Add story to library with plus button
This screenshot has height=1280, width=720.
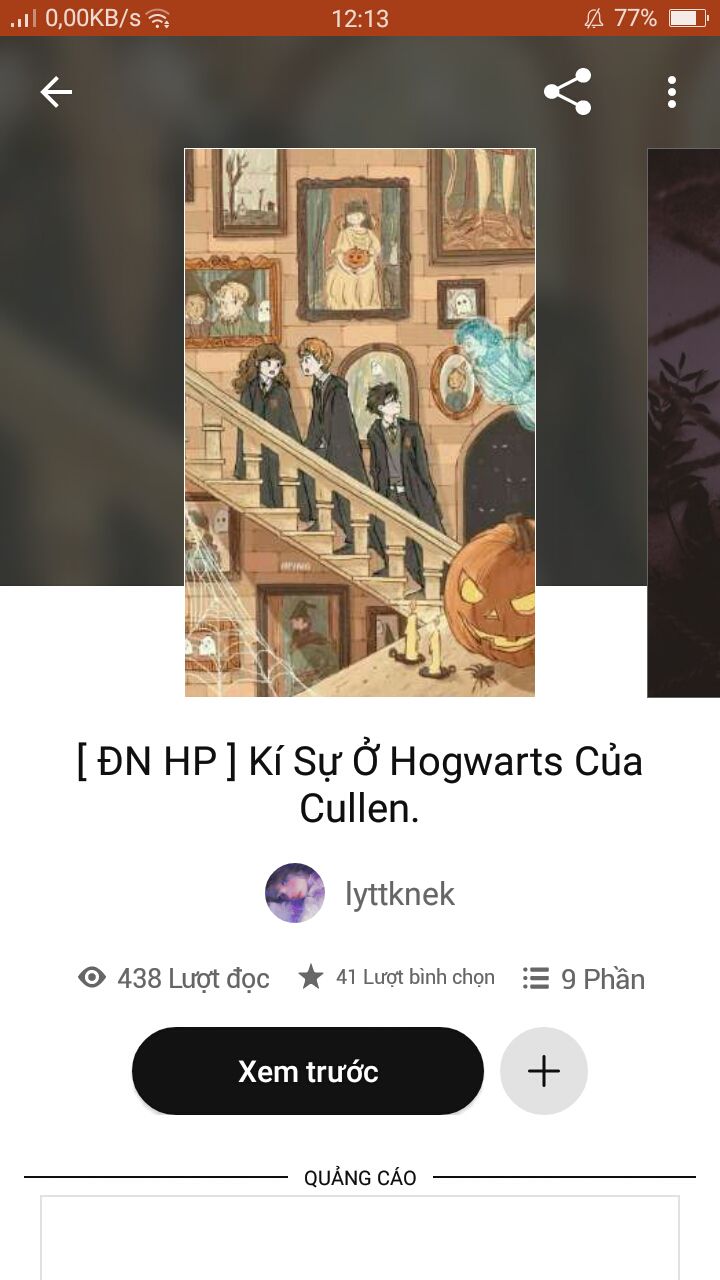point(544,1071)
